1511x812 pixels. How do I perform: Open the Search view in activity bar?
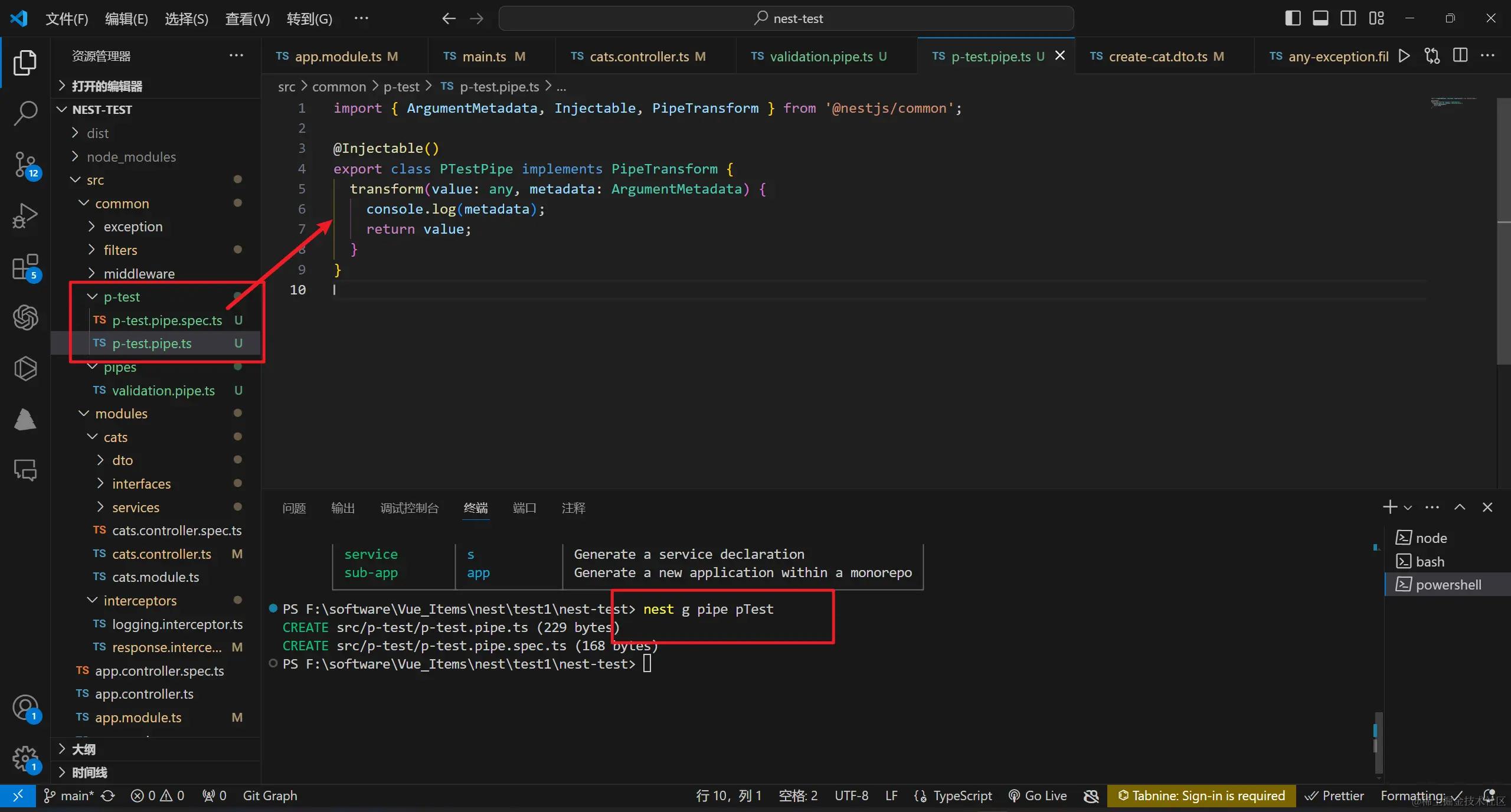tap(25, 113)
